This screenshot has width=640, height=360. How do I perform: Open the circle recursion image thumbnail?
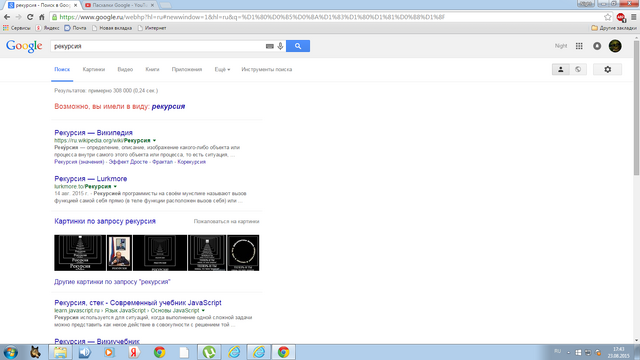[243, 253]
